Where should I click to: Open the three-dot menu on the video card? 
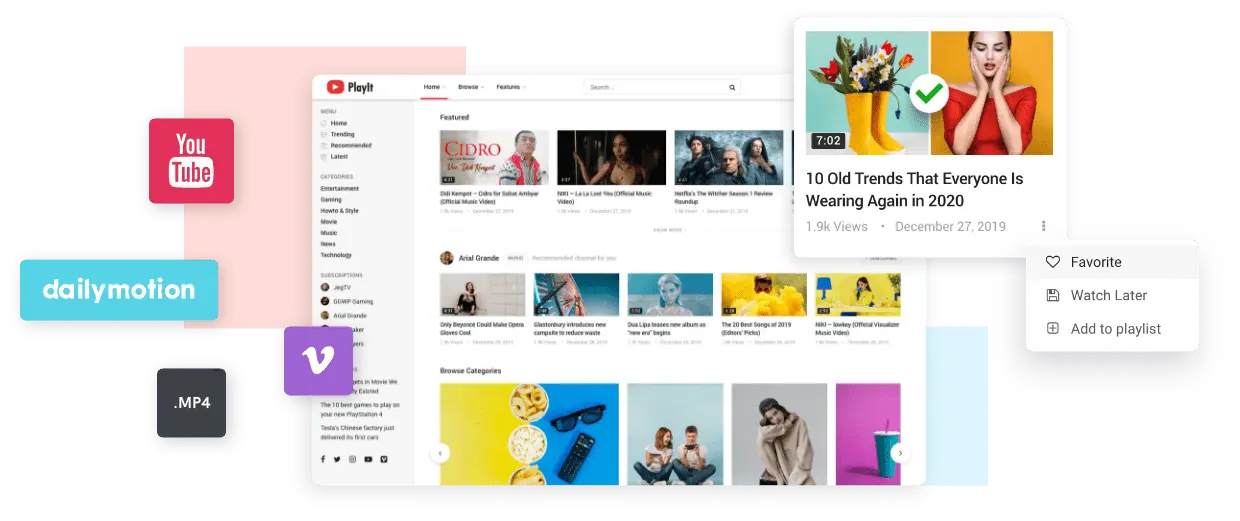pyautogui.click(x=1044, y=226)
